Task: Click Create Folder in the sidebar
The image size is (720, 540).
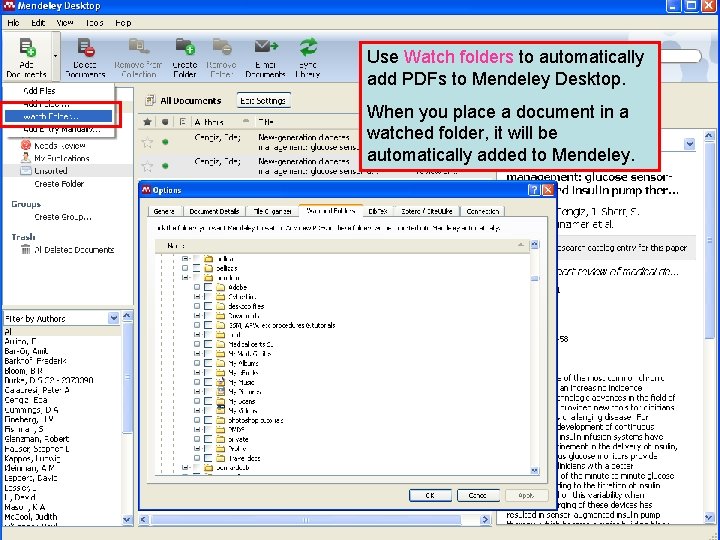Action: pyautogui.click(x=59, y=184)
